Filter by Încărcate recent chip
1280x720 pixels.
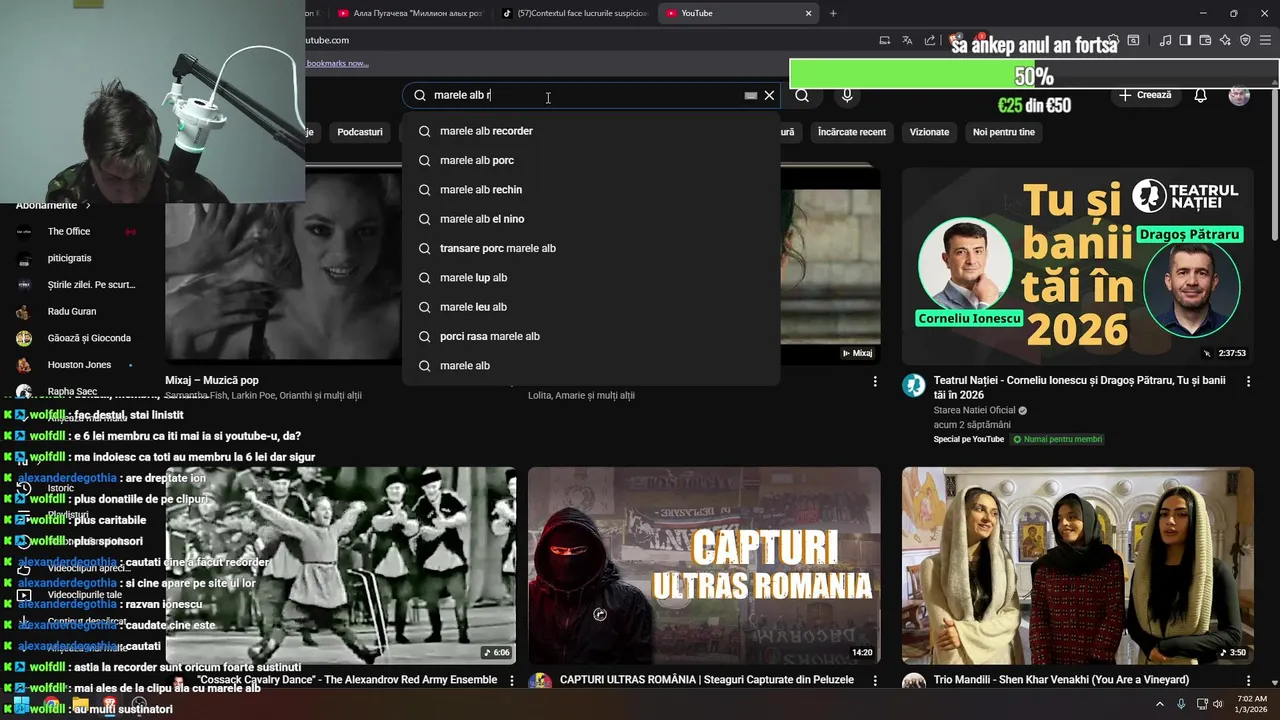point(852,132)
